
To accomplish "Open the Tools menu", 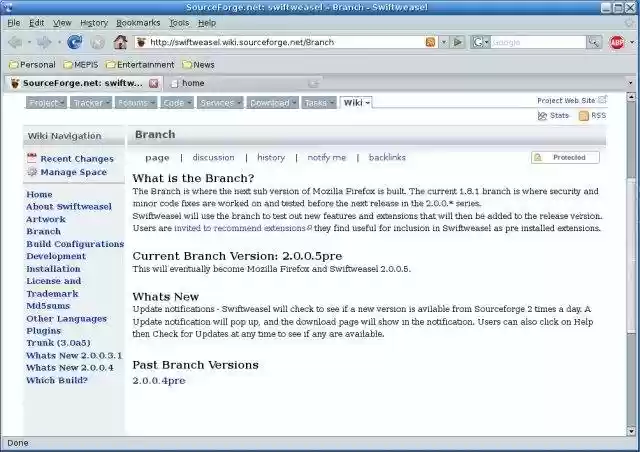I will pyautogui.click(x=179, y=23).
